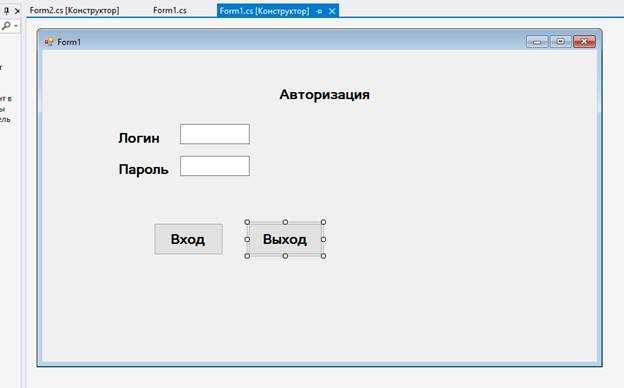624x388 pixels.
Task: Click the bottom-middle resize handle of Выход
Action: point(285,256)
